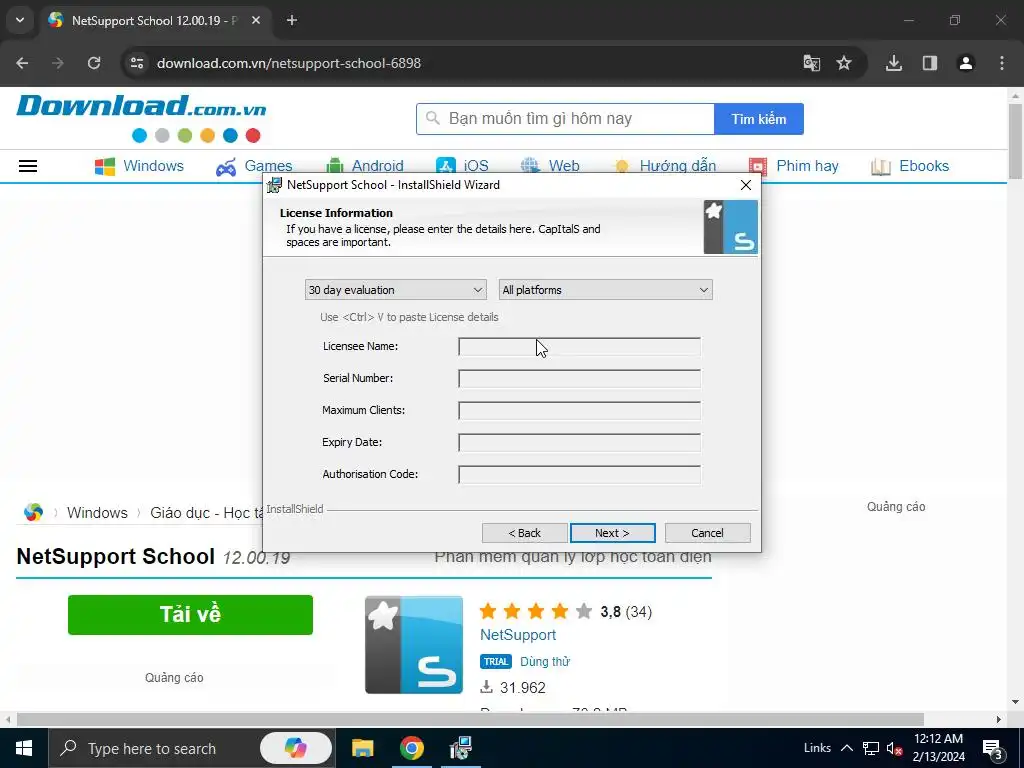This screenshot has width=1024, height=768.
Task: Click the muted volume tray icon
Action: click(894, 748)
